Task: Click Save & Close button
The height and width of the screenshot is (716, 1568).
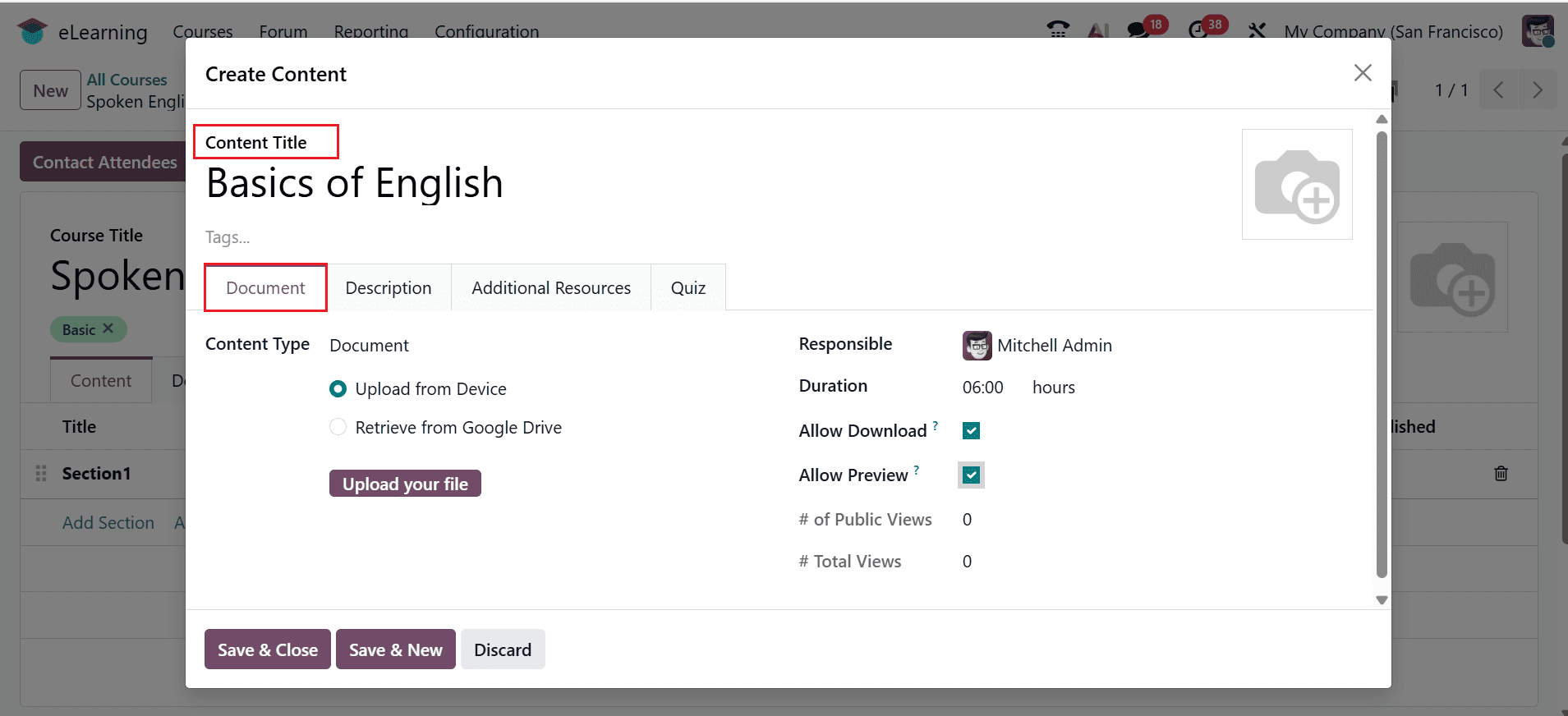Action: click(x=268, y=649)
